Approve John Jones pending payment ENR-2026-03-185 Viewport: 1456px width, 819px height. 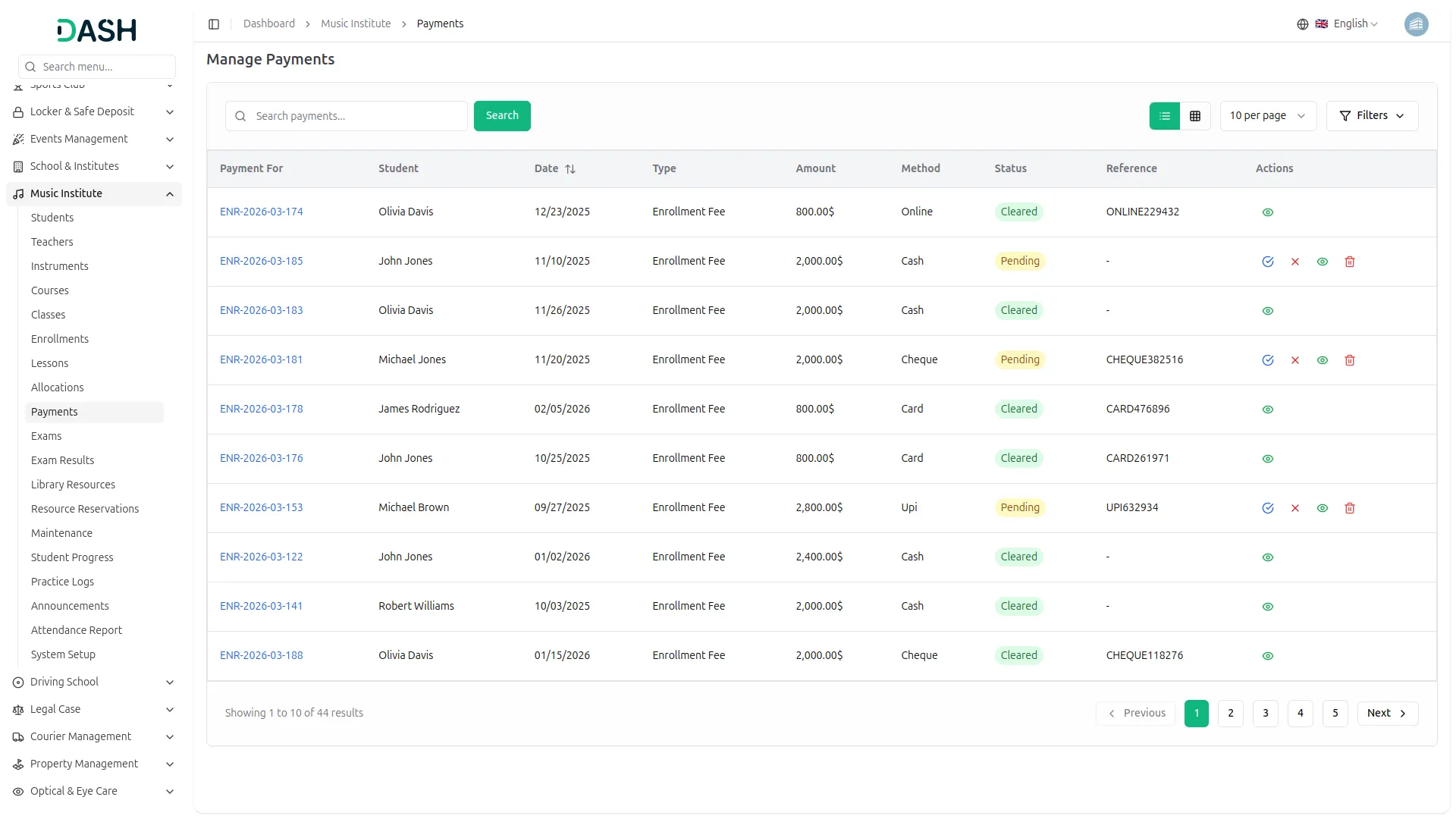click(1267, 262)
